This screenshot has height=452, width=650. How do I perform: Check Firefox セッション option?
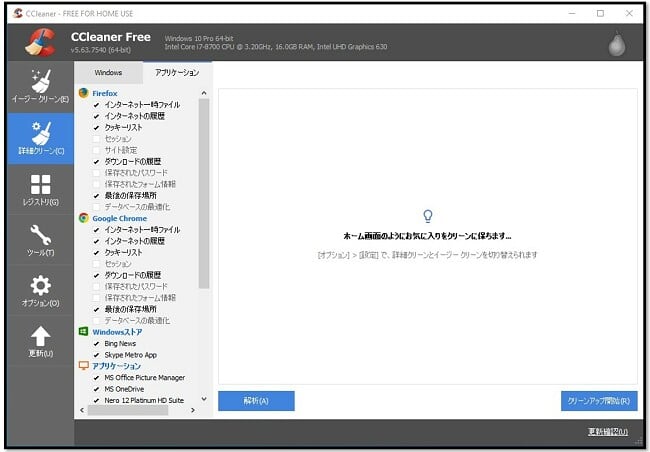click(x=96, y=139)
